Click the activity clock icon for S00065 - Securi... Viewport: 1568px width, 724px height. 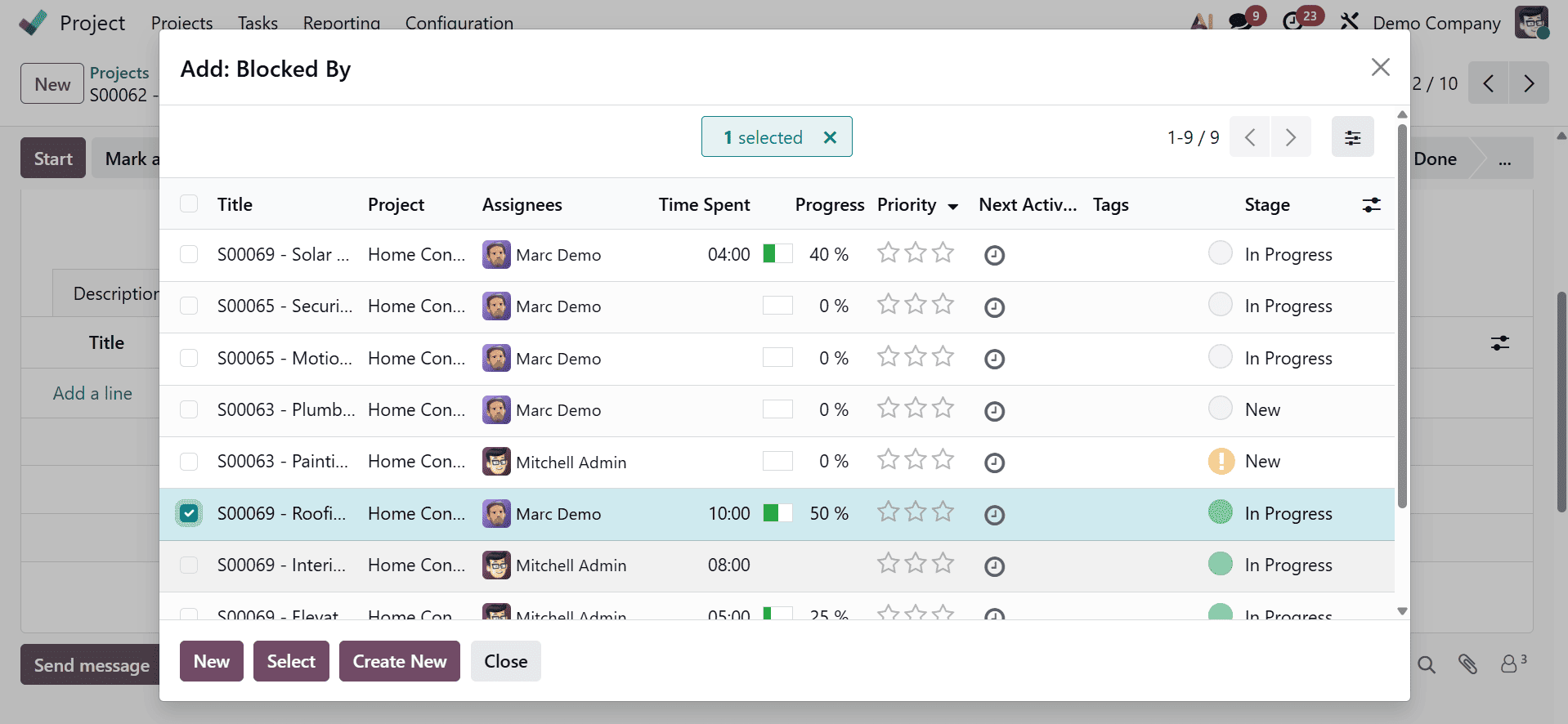994,307
